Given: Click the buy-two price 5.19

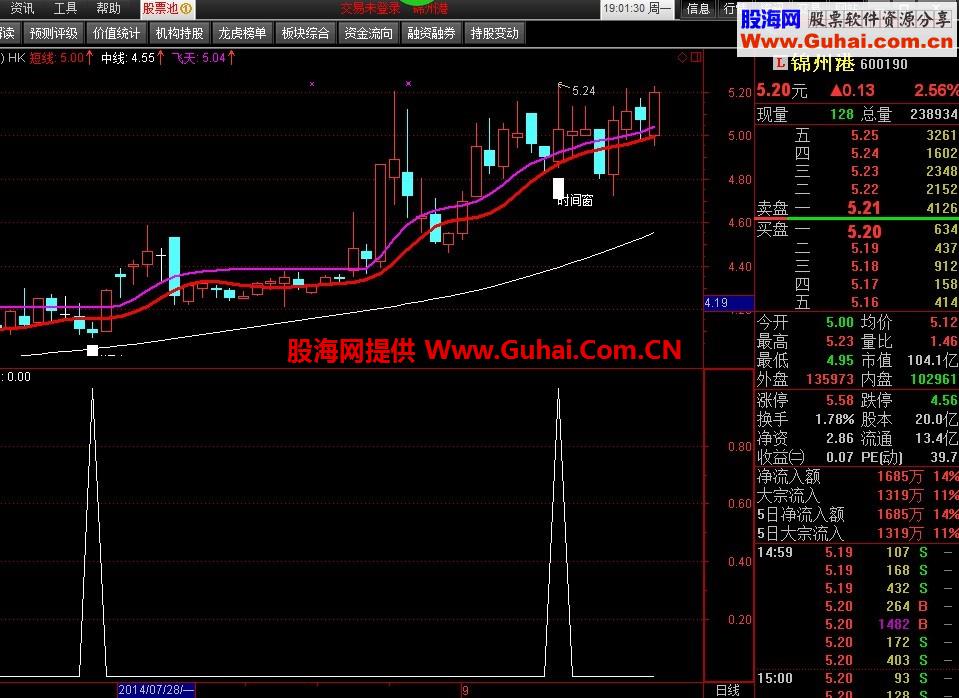Looking at the screenshot, I should click(x=865, y=248).
